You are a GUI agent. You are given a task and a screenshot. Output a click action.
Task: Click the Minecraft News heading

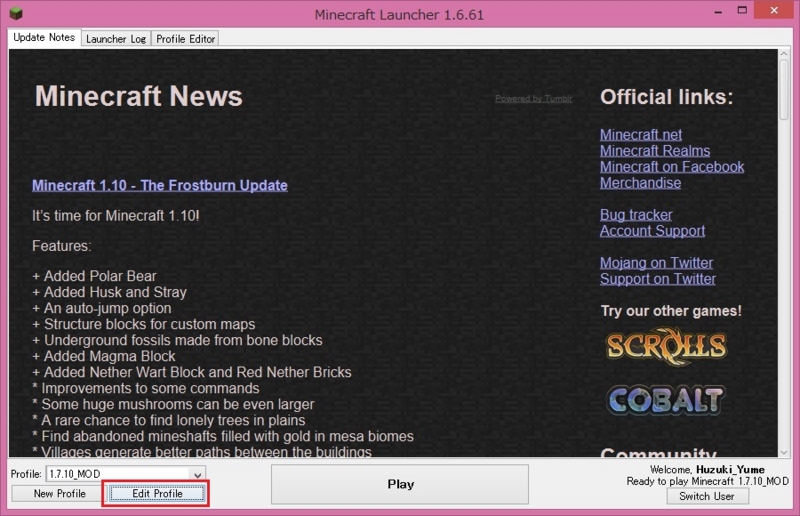pos(139,96)
